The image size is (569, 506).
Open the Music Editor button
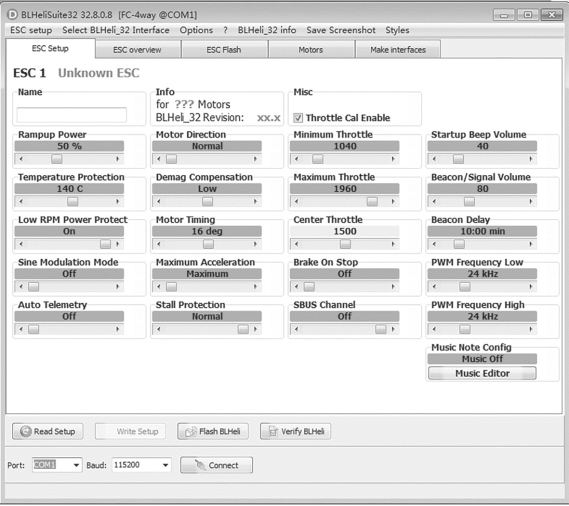click(x=482, y=373)
